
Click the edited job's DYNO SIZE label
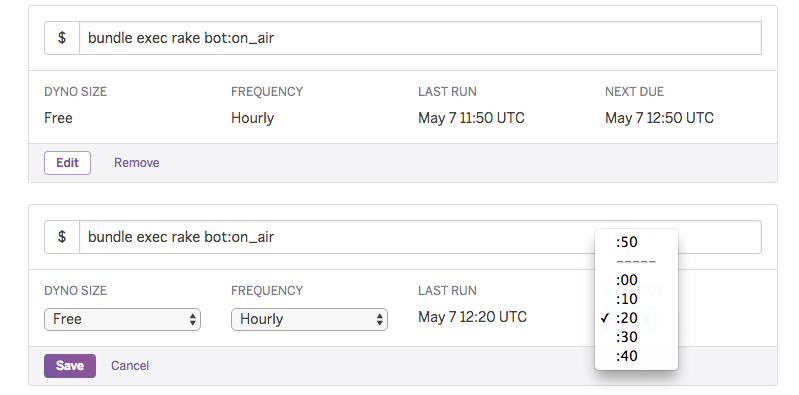[x=75, y=291]
